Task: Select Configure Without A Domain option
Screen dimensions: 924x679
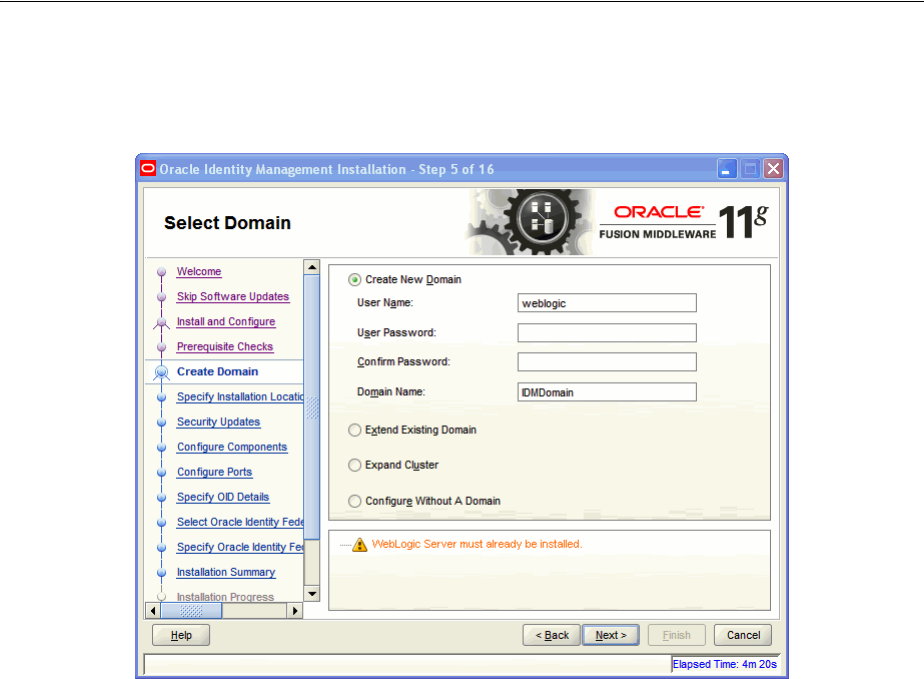Action: [354, 501]
